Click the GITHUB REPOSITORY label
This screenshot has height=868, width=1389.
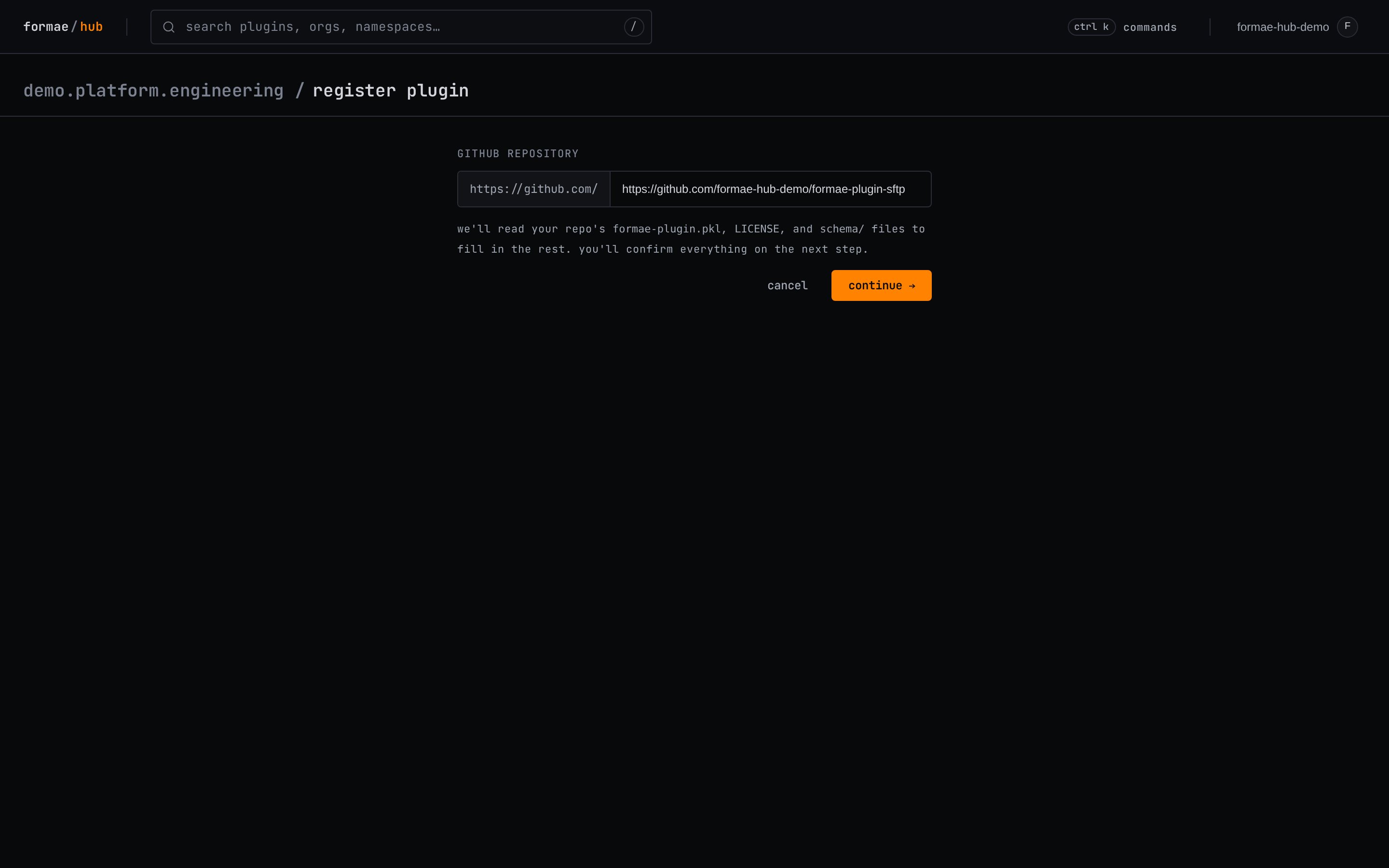[x=517, y=154]
